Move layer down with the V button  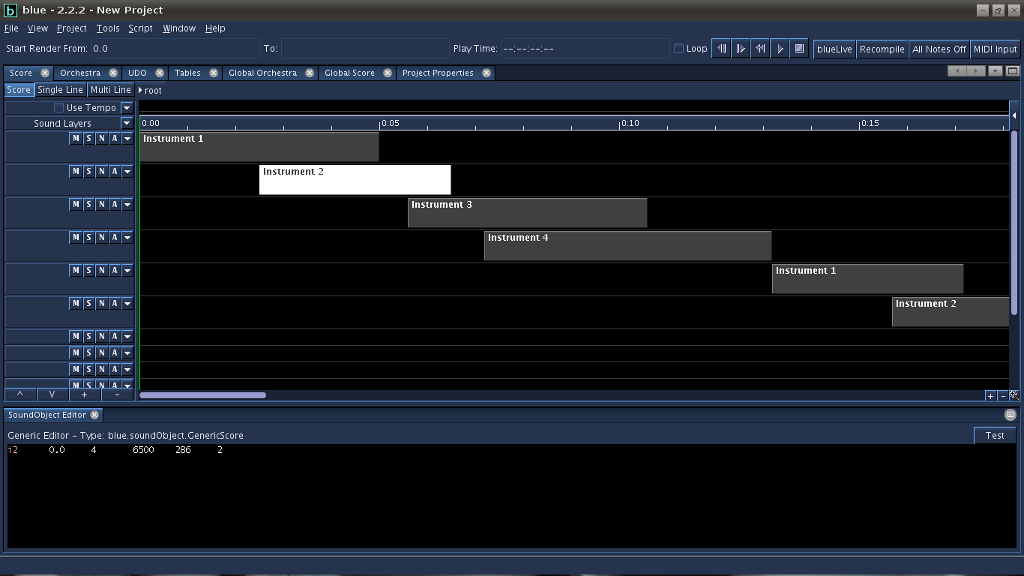52,395
